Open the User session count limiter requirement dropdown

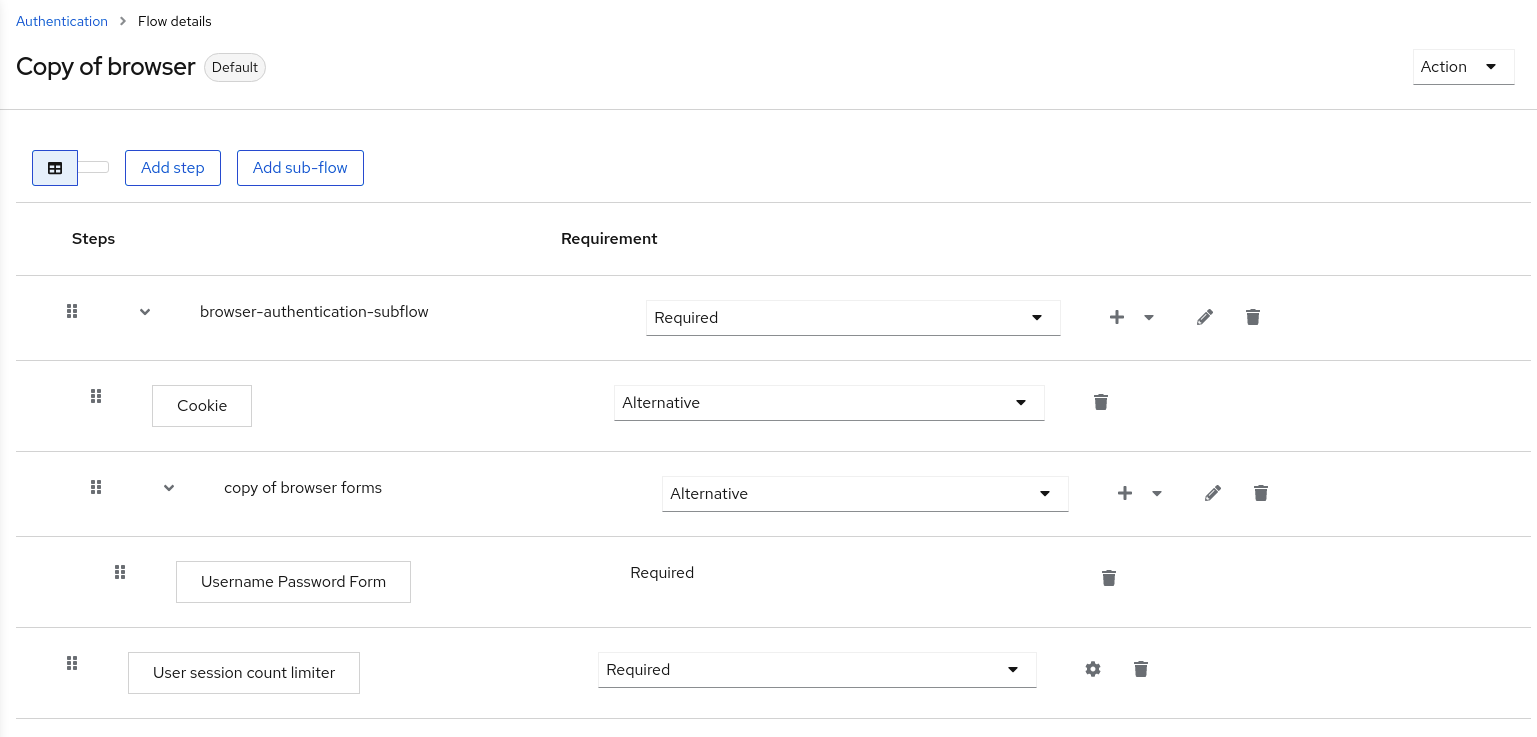pyautogui.click(x=816, y=669)
